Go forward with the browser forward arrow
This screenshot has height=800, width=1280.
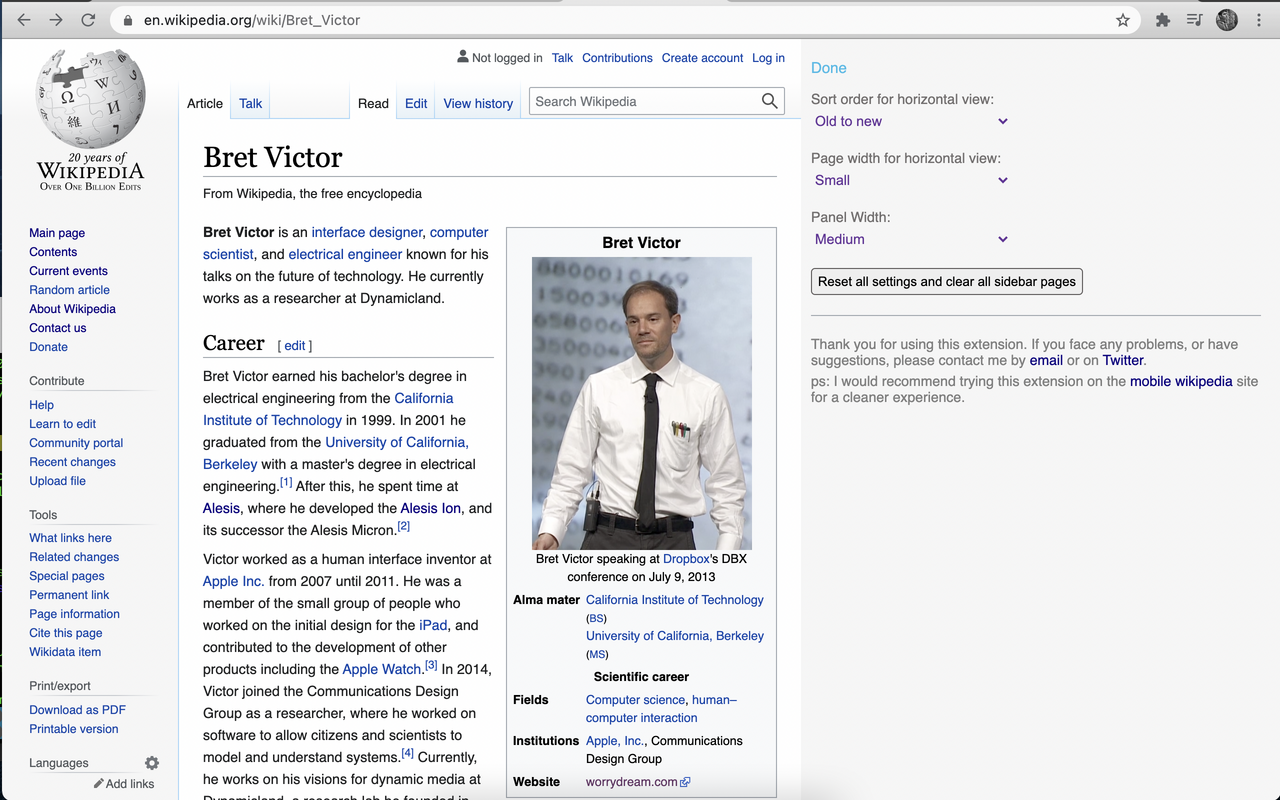56,20
